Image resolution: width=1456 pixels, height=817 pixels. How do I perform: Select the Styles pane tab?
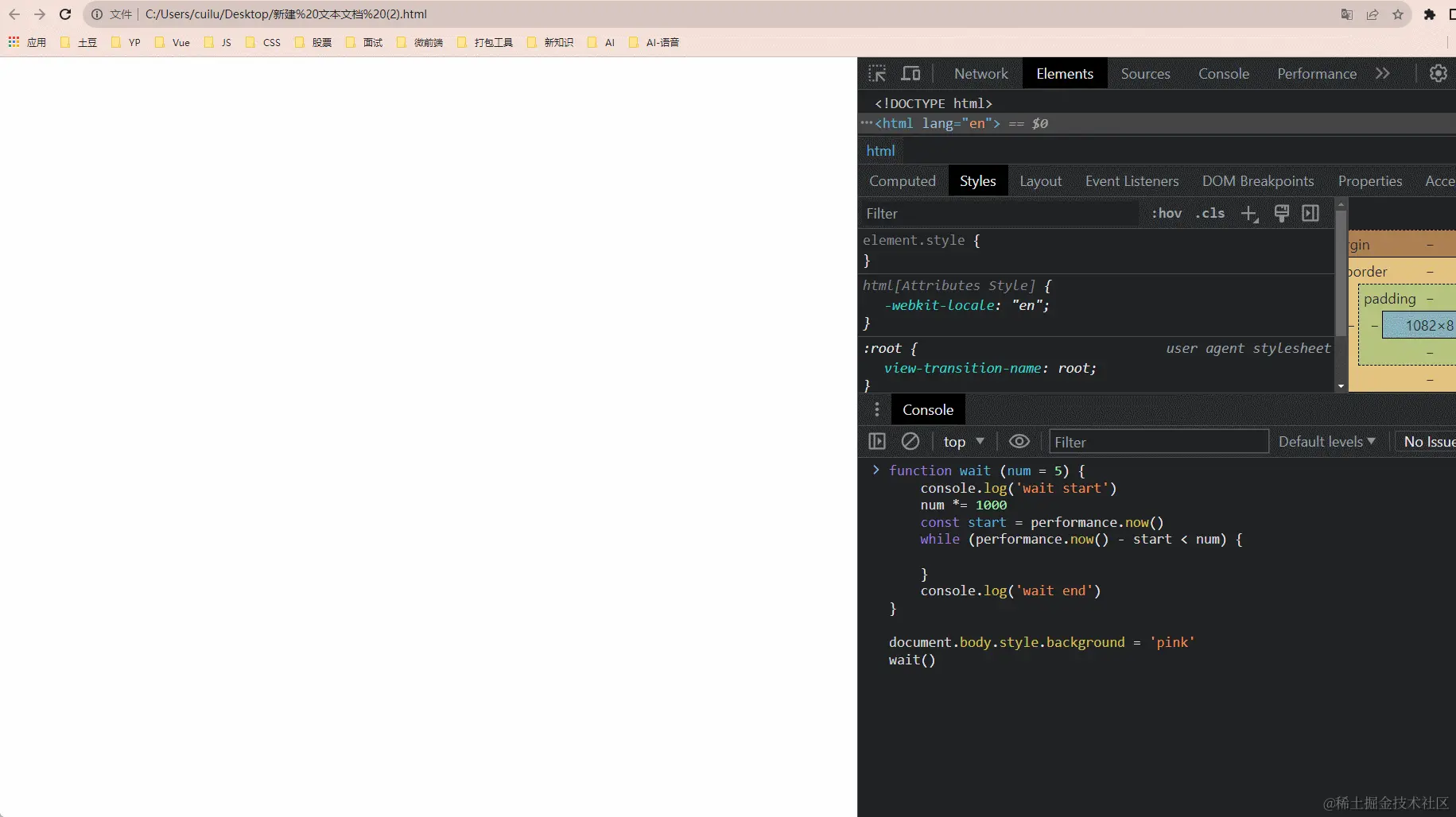(x=977, y=181)
